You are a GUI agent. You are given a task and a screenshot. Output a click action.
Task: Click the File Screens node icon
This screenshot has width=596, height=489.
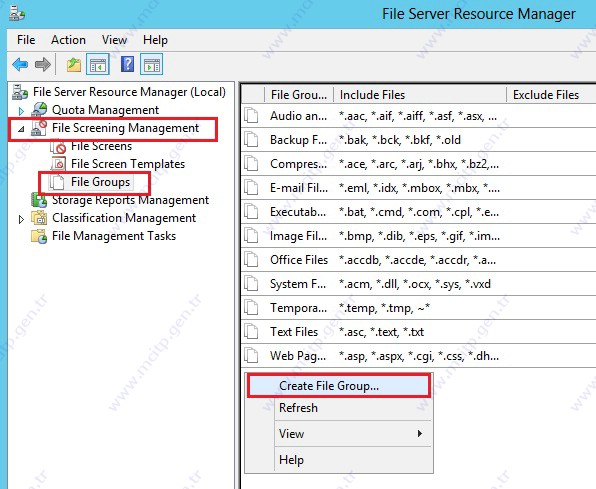click(58, 146)
